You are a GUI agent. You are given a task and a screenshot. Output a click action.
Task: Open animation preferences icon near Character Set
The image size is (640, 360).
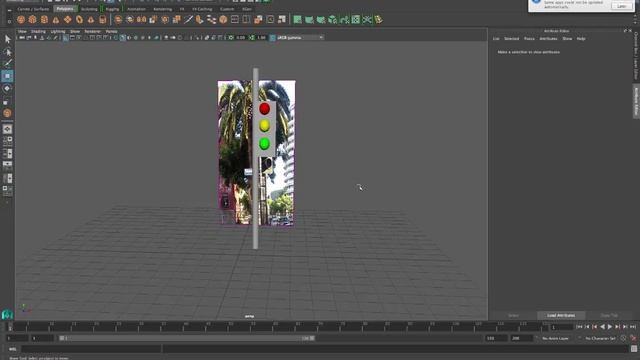633,338
